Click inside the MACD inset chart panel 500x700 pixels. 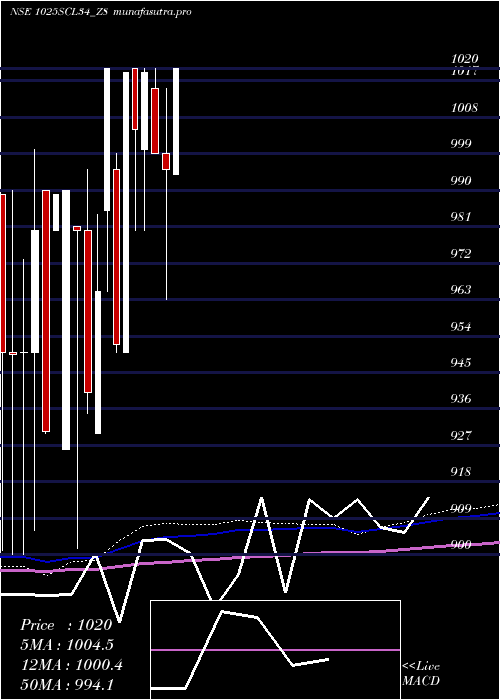tap(275, 650)
